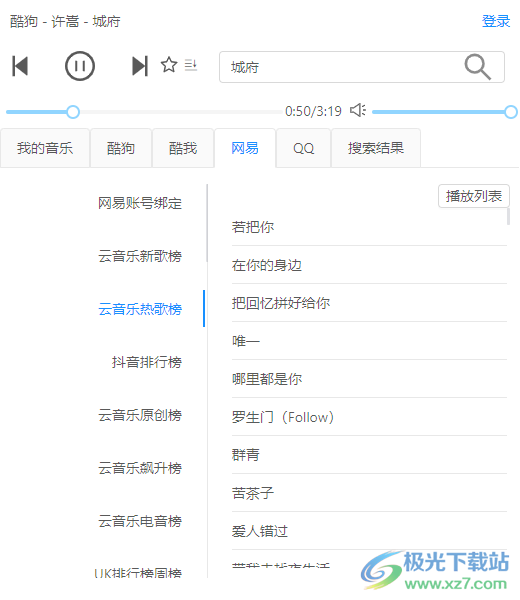The image size is (520, 600).
Task: Click the 0:50/3:19 time display
Action: pos(313,111)
